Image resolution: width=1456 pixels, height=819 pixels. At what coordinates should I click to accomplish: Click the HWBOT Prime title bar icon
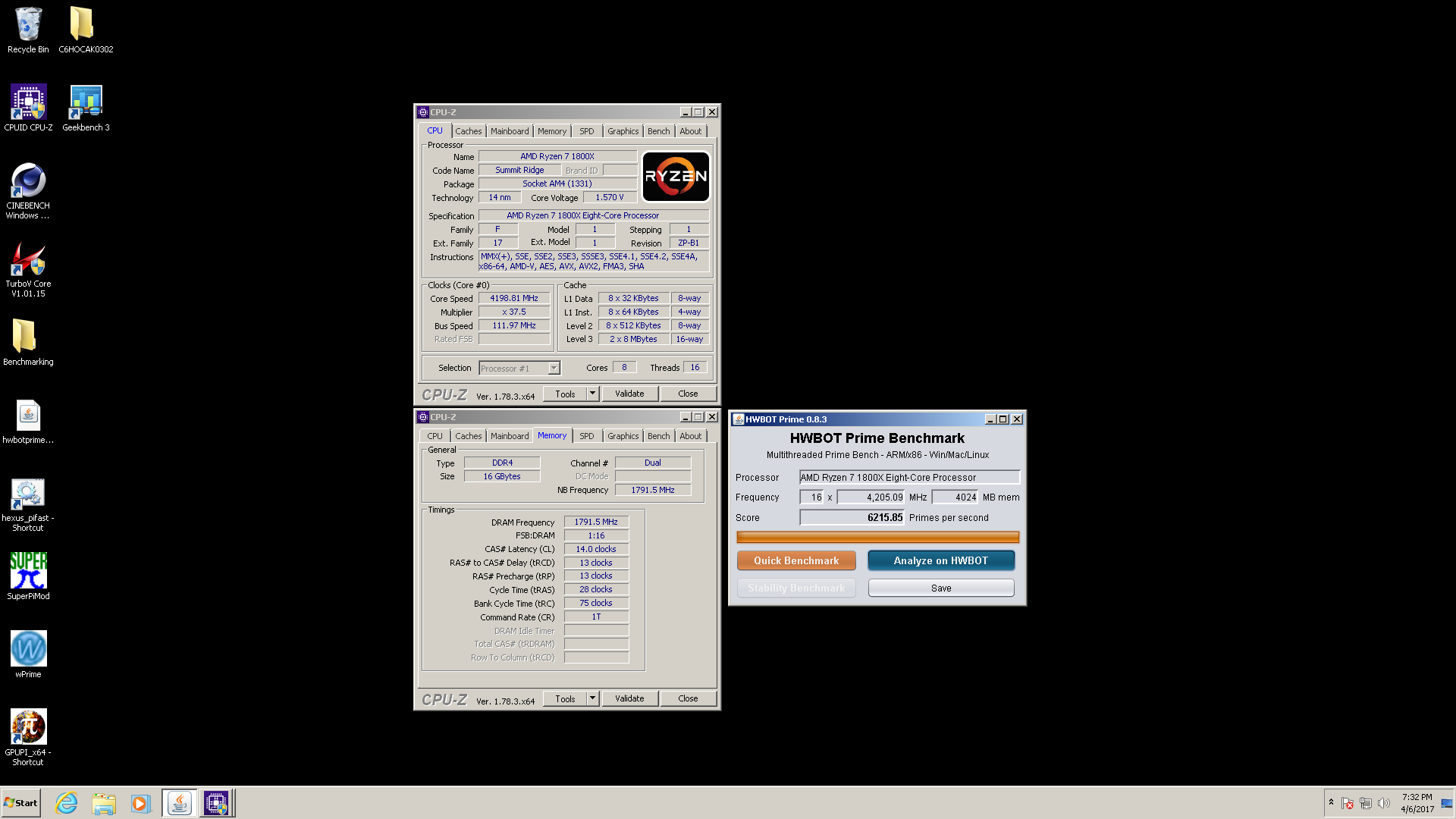[738, 419]
